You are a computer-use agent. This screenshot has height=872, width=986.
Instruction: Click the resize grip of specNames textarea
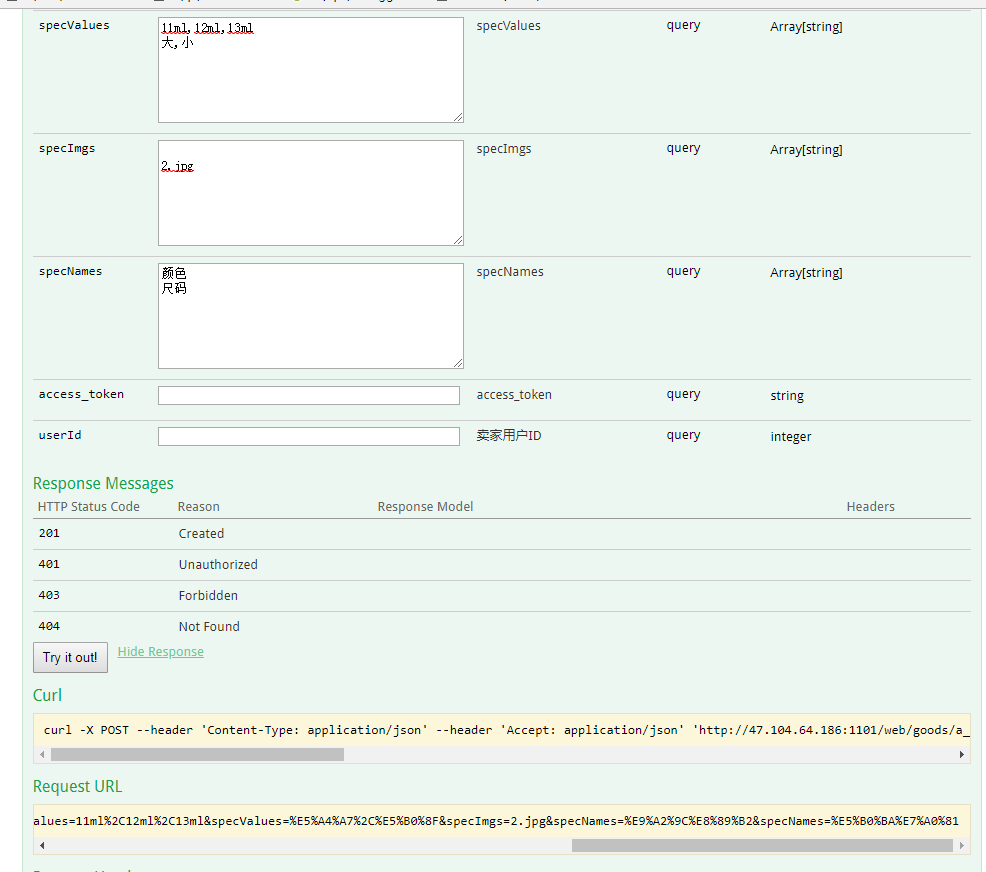459,364
